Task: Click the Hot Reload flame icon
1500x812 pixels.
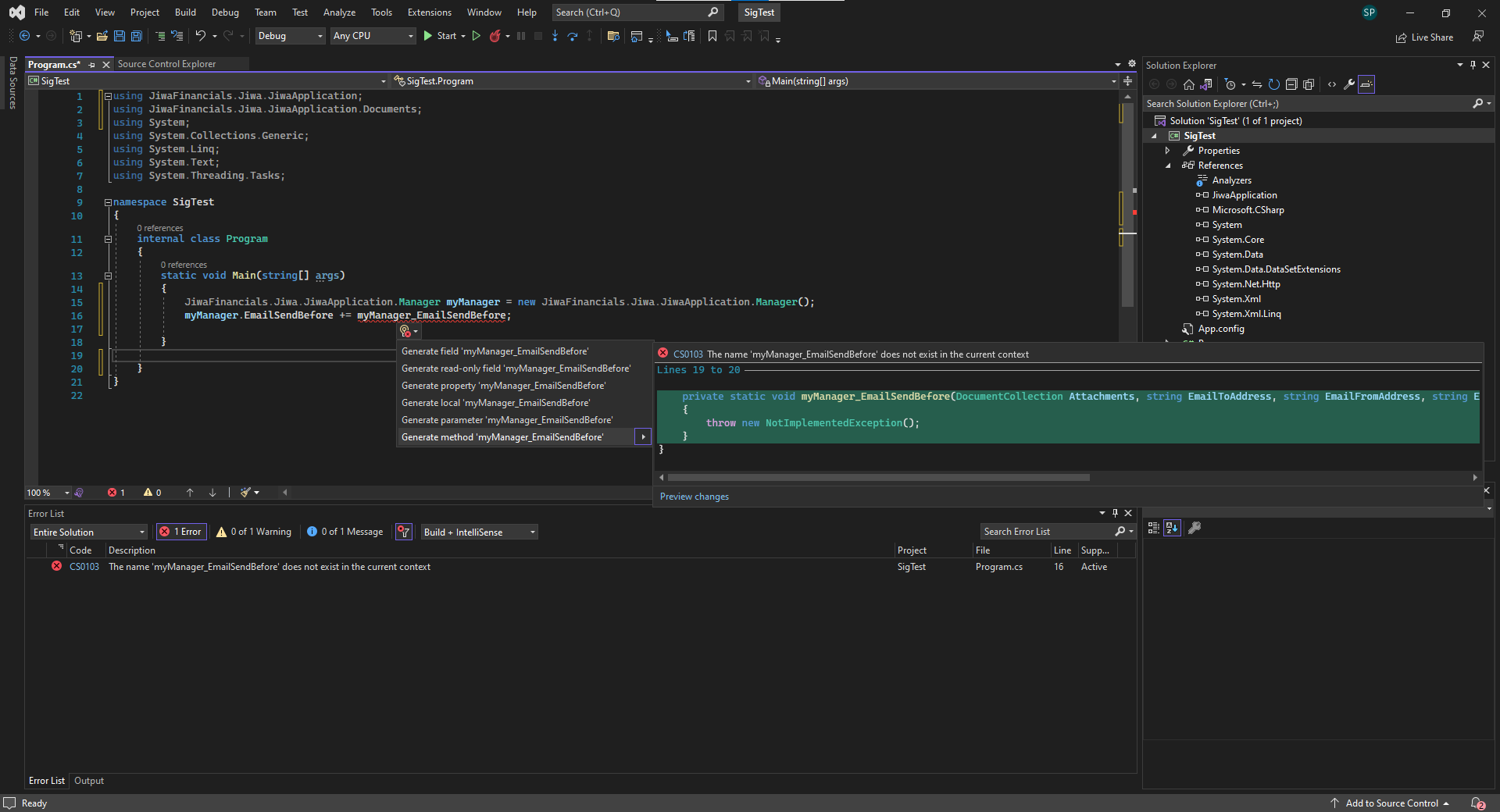Action: pos(495,36)
